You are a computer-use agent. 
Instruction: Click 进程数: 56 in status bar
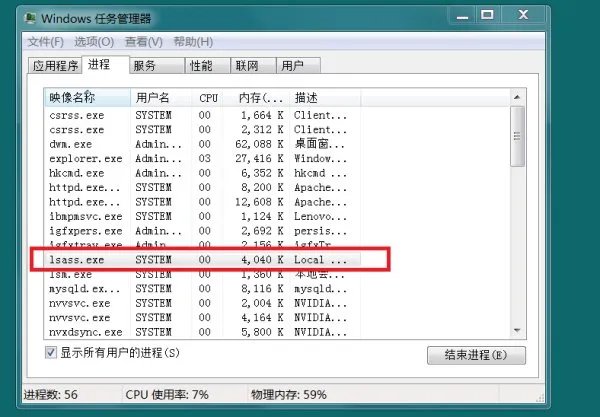click(51, 394)
